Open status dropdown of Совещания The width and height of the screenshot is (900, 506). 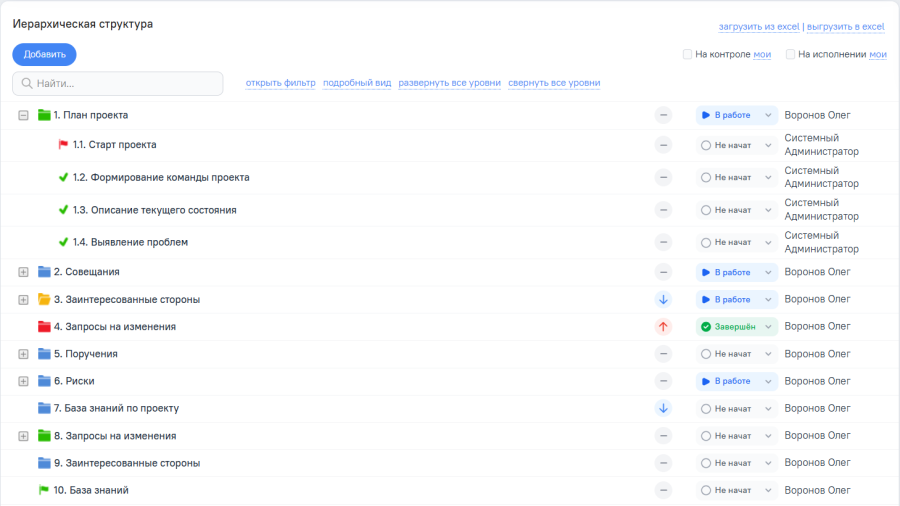(736, 272)
